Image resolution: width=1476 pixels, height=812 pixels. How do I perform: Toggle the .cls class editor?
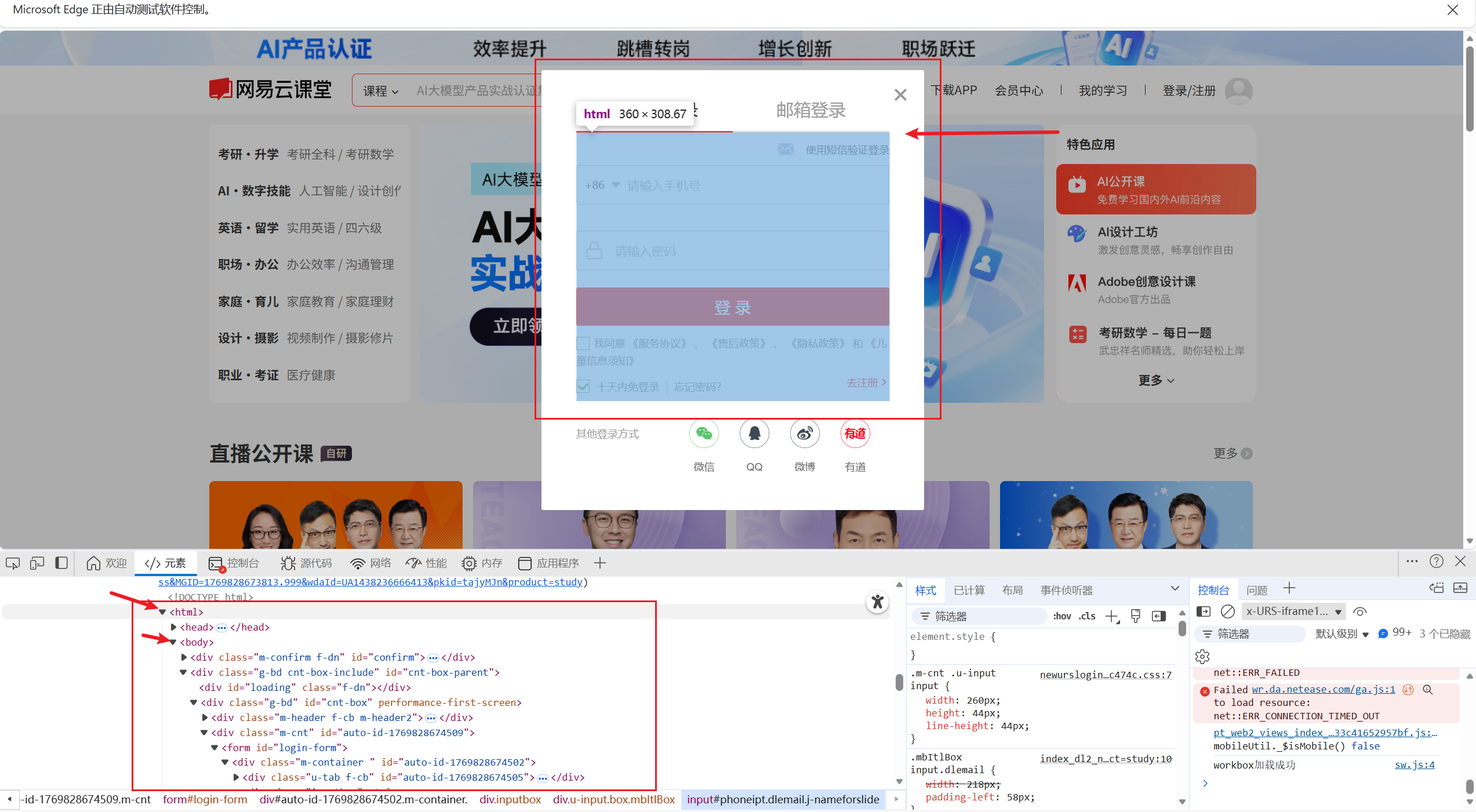(x=1087, y=616)
